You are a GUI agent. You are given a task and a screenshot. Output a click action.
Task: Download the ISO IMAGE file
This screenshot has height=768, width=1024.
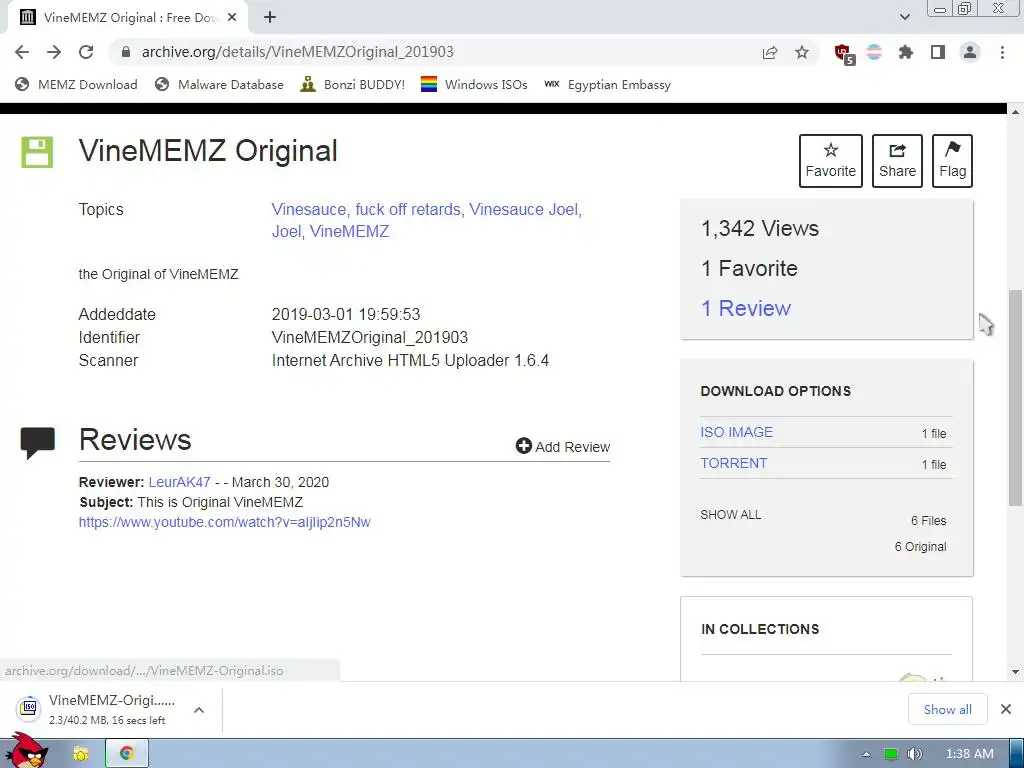[x=737, y=432]
